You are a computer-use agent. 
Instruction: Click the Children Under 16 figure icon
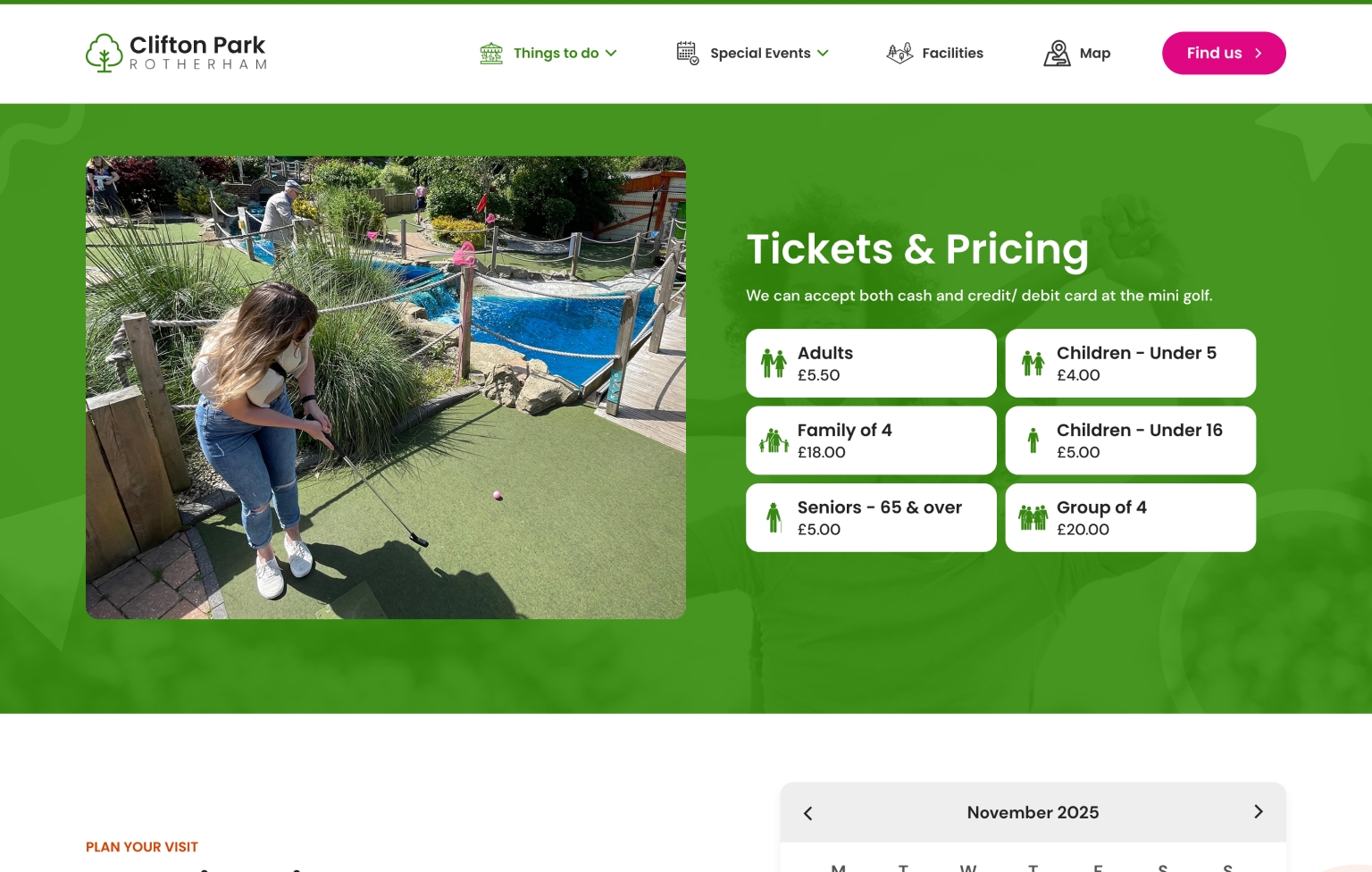1033,440
